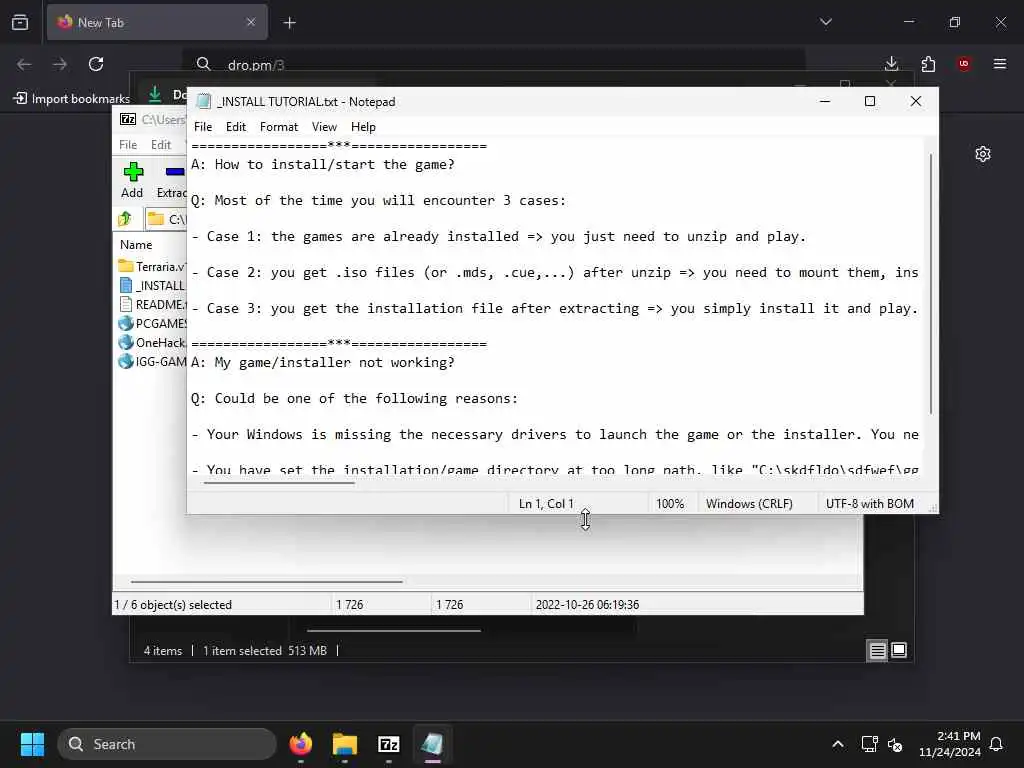The height and width of the screenshot is (768, 1024).
Task: Switch Explorer to details view icon
Action: click(877, 650)
